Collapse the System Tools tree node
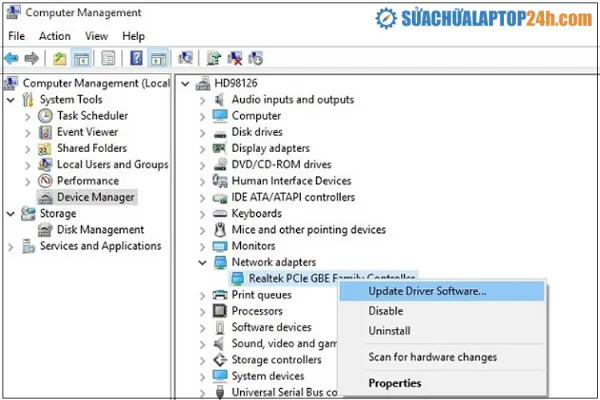This screenshot has height=400, width=600. 10,99
